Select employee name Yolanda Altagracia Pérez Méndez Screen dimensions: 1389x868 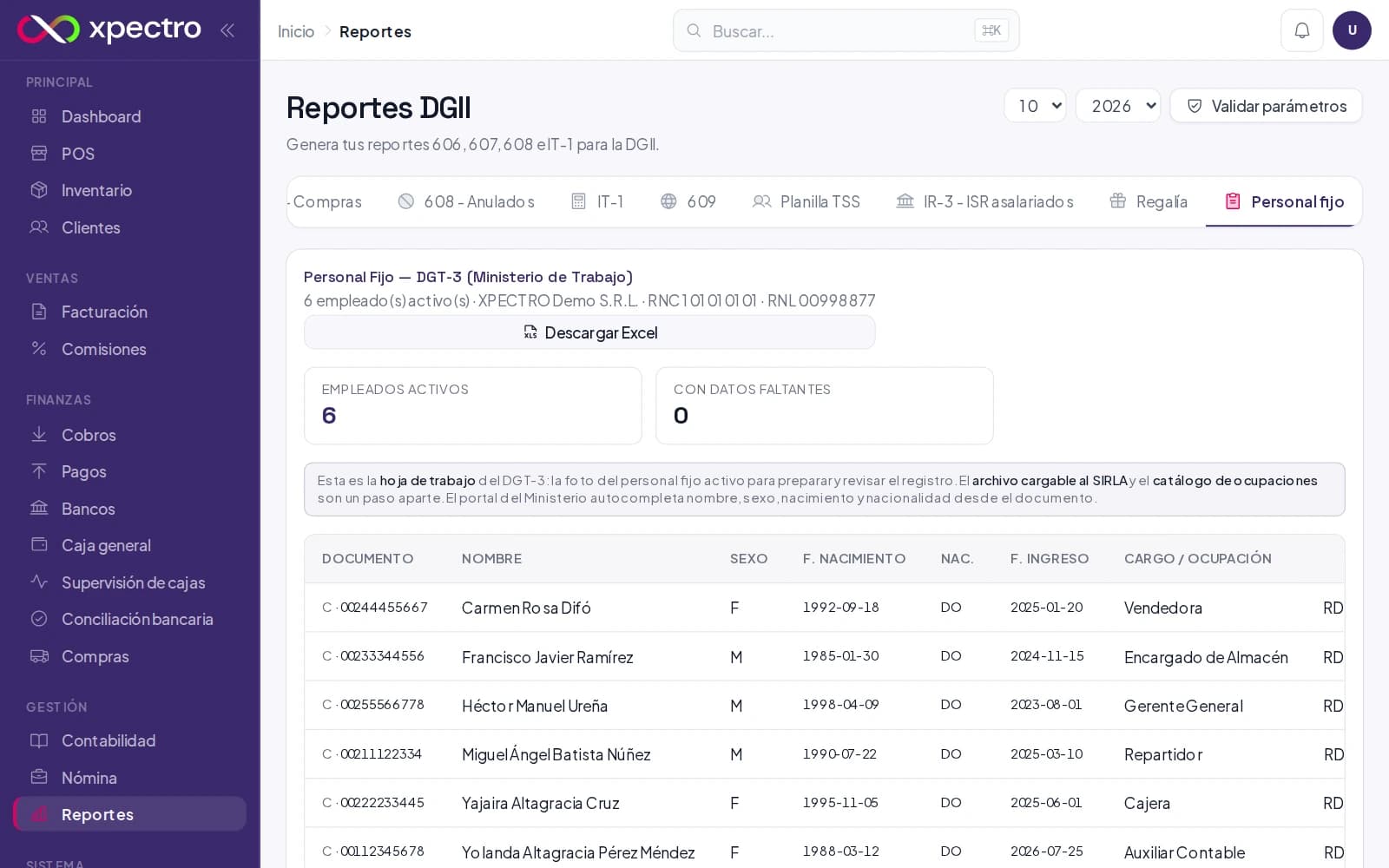pos(578,852)
